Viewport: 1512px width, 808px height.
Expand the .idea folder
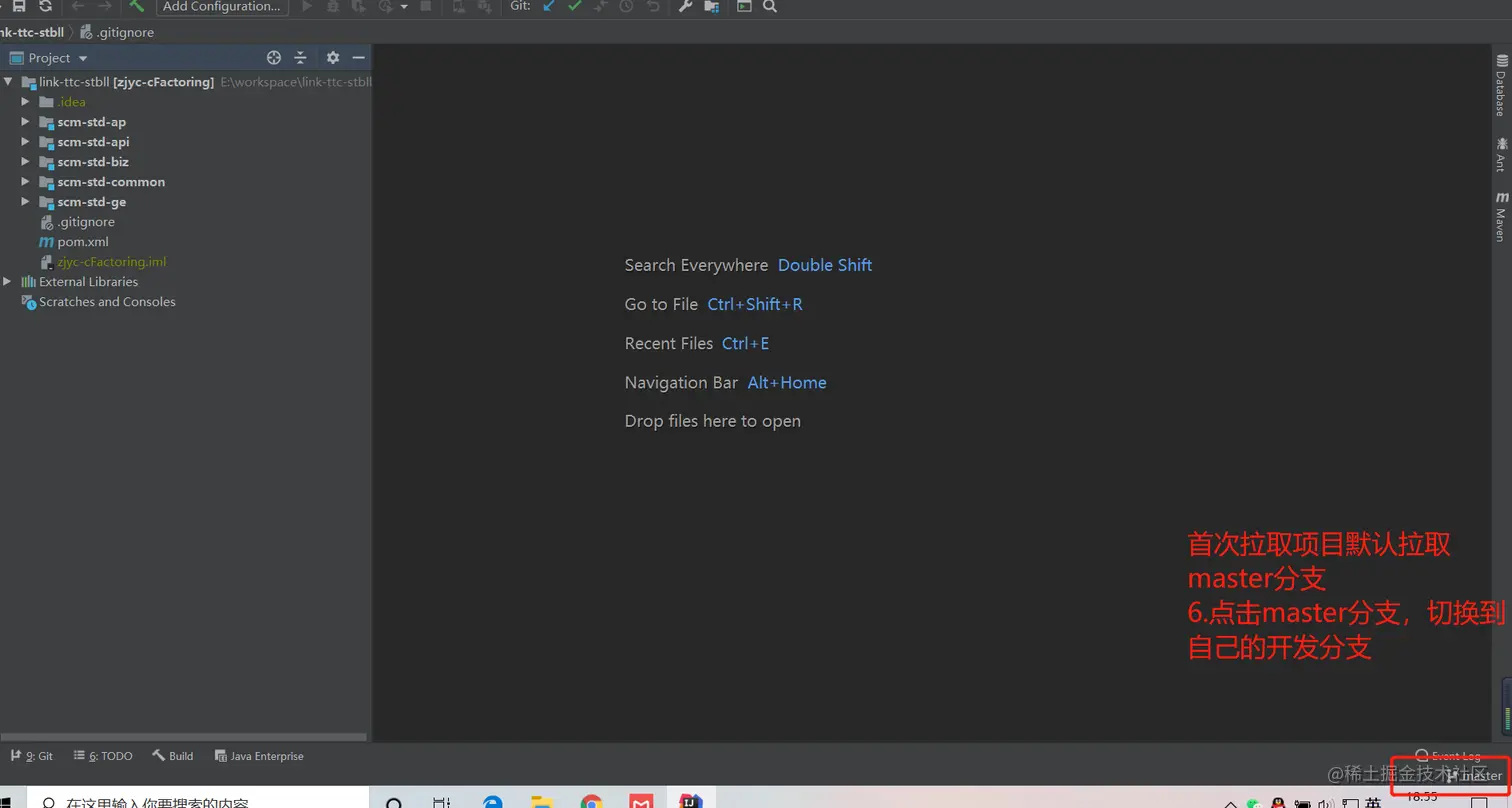tap(26, 102)
